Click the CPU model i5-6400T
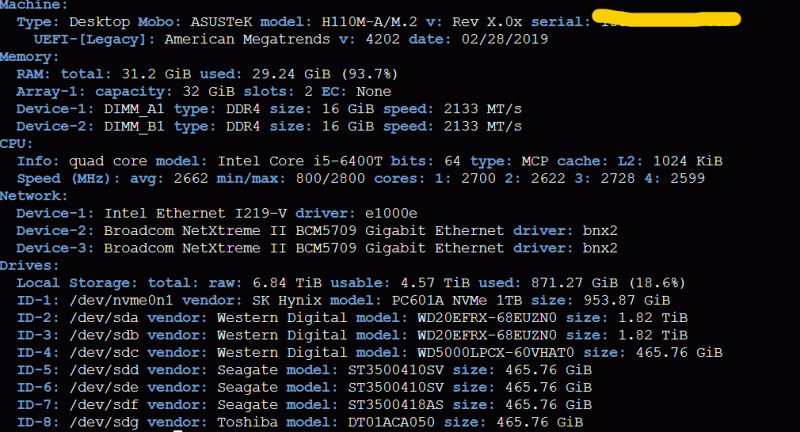Screen dimensions: 800x432 click(x=347, y=161)
